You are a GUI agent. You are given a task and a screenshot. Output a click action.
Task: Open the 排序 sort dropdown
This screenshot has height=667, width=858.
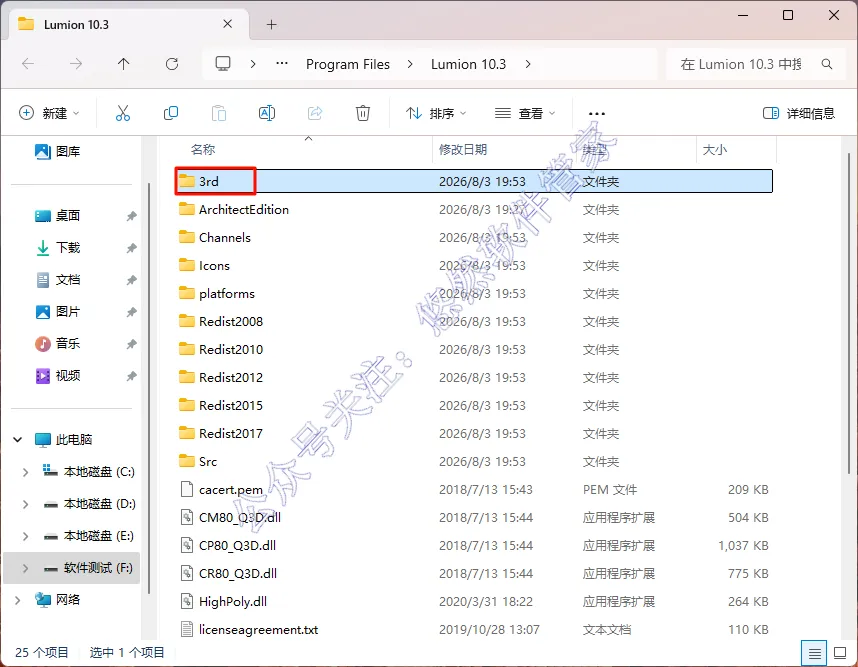pos(436,113)
